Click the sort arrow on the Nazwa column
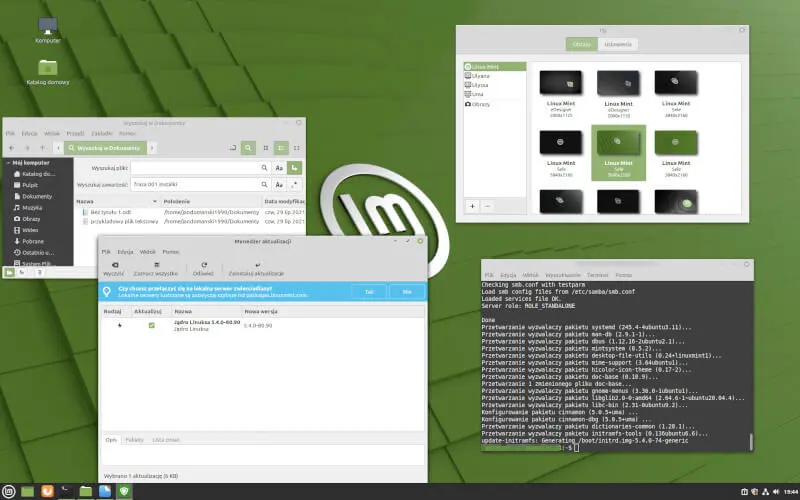Screen dimensions: 800x500 (x=155, y=202)
